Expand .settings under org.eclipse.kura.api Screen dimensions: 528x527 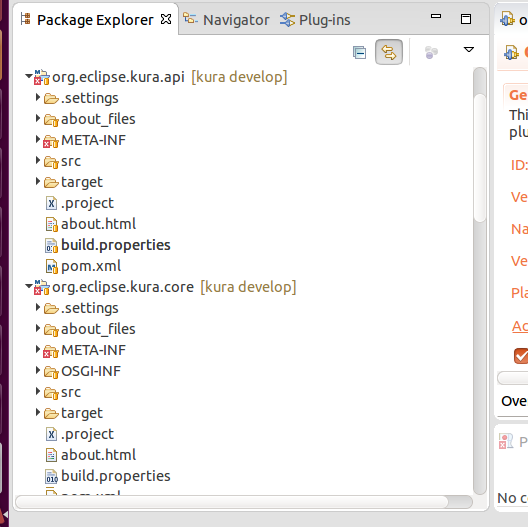point(38,97)
